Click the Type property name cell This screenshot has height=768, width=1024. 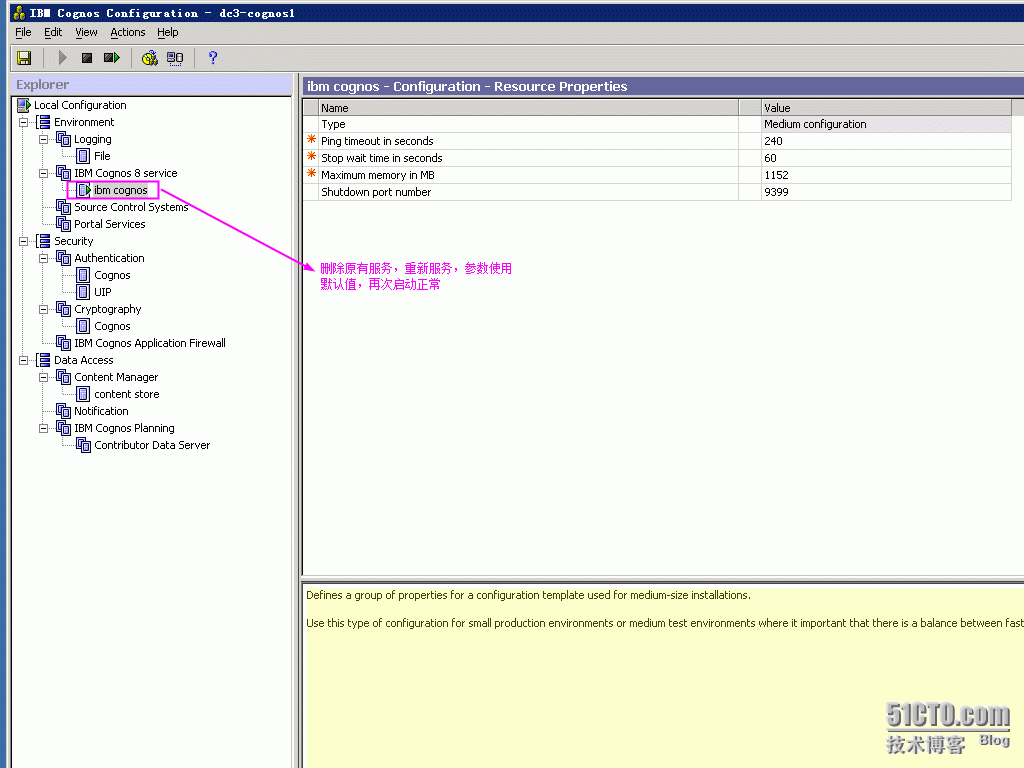[x=528, y=124]
